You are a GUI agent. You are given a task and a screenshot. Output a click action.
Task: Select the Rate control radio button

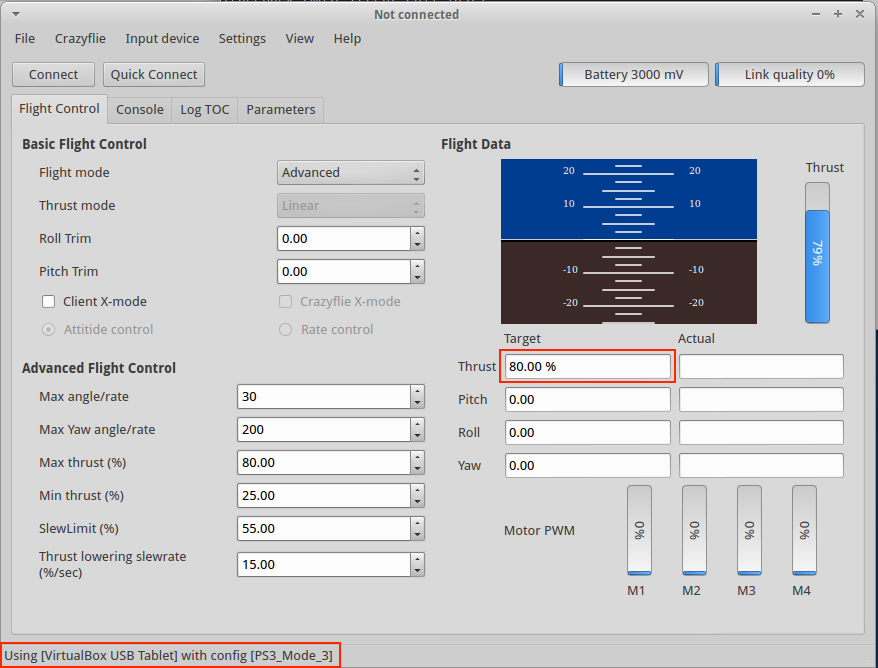coord(286,330)
